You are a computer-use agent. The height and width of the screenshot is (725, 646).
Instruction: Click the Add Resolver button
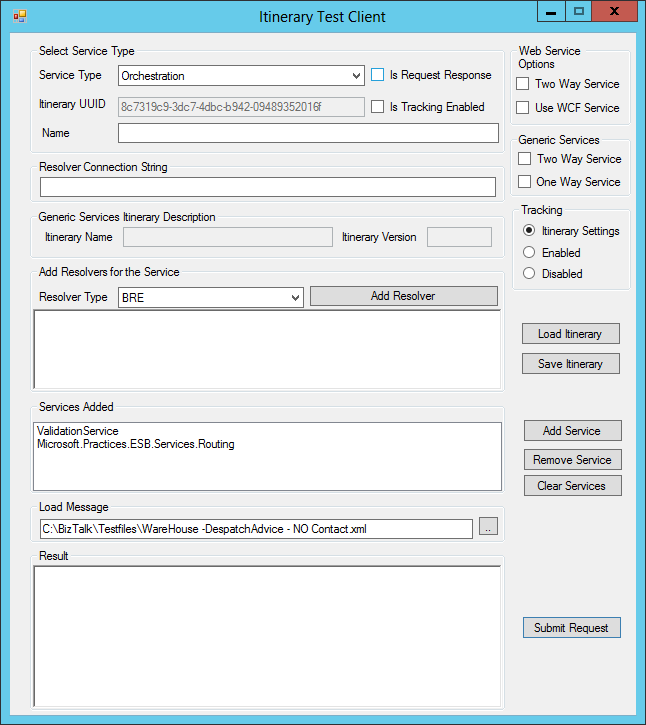[x=404, y=296]
